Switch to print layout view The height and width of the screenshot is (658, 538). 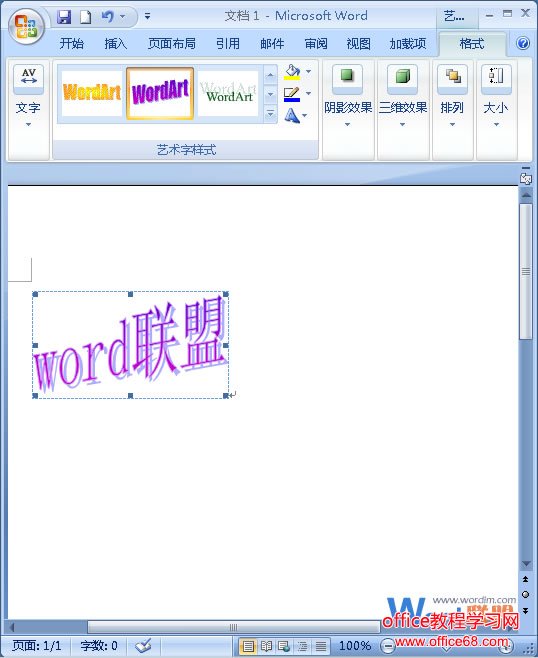248,646
